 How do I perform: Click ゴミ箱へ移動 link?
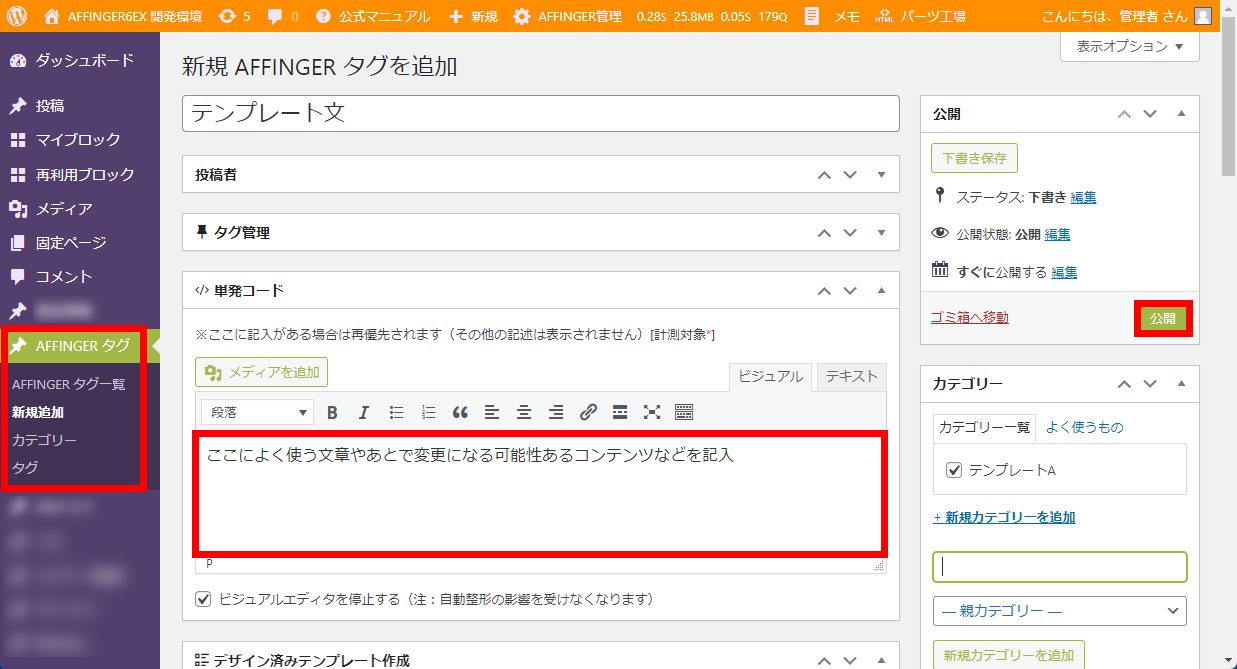click(969, 318)
